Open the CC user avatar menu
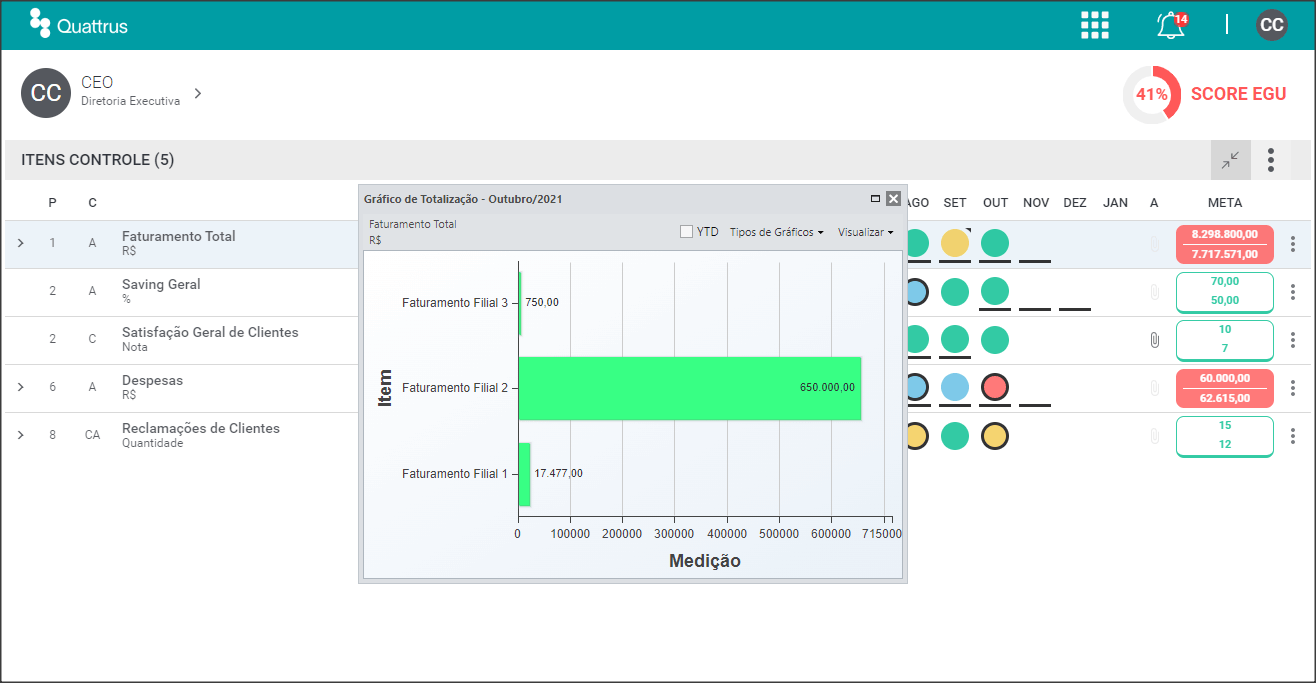 pyautogui.click(x=1272, y=25)
